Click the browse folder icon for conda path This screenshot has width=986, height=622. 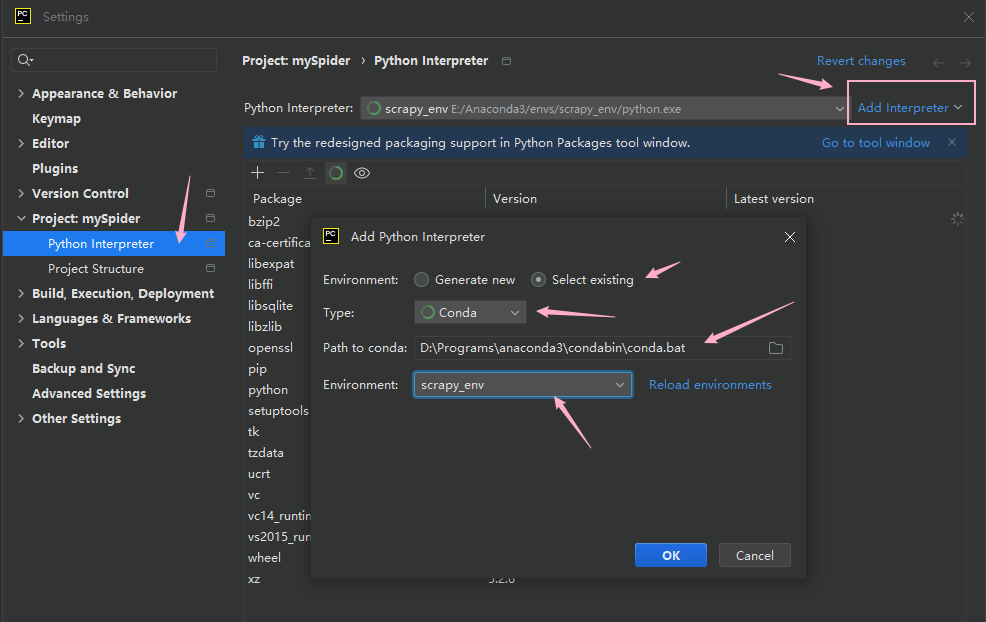(775, 348)
